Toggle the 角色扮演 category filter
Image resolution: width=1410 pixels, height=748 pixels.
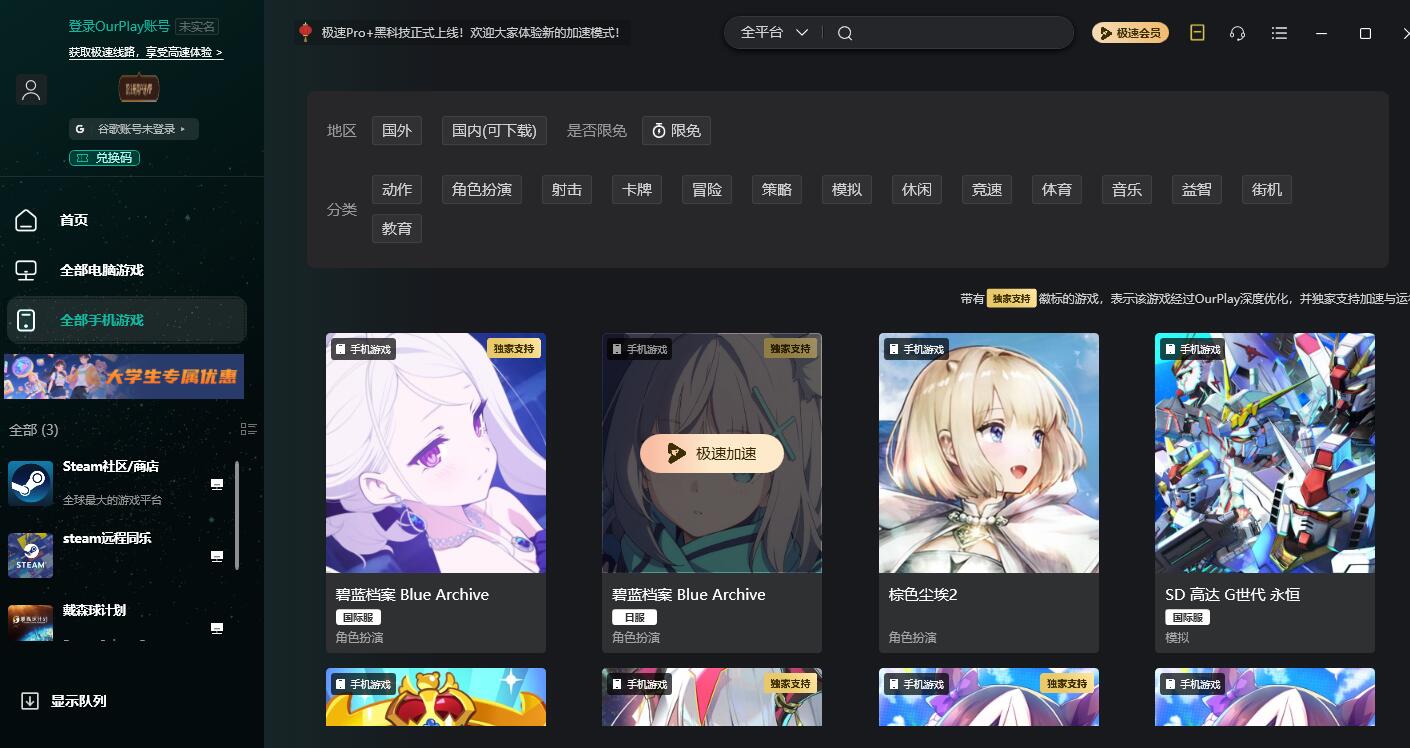[482, 189]
